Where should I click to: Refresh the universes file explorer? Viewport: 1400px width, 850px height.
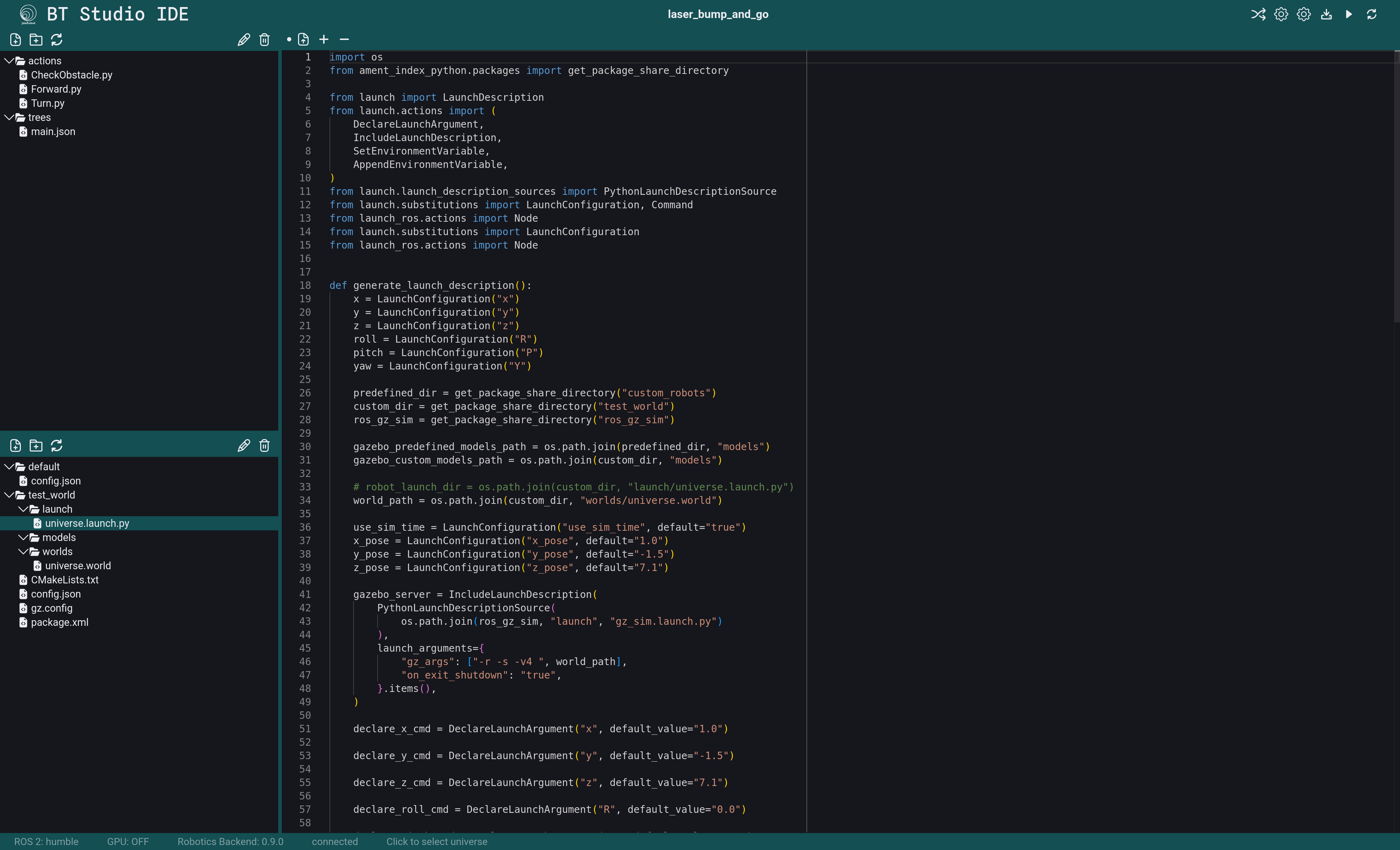pos(56,446)
